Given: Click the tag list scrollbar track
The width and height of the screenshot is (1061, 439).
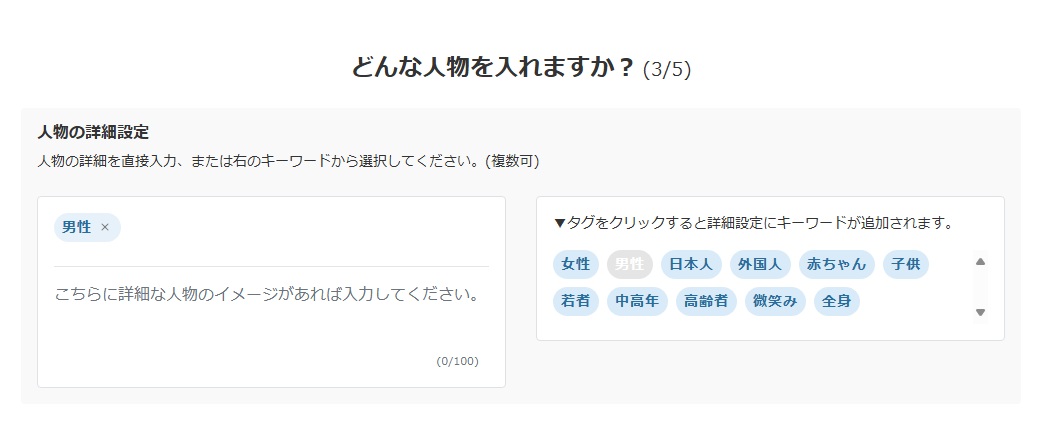Looking at the screenshot, I should pos(980,287).
